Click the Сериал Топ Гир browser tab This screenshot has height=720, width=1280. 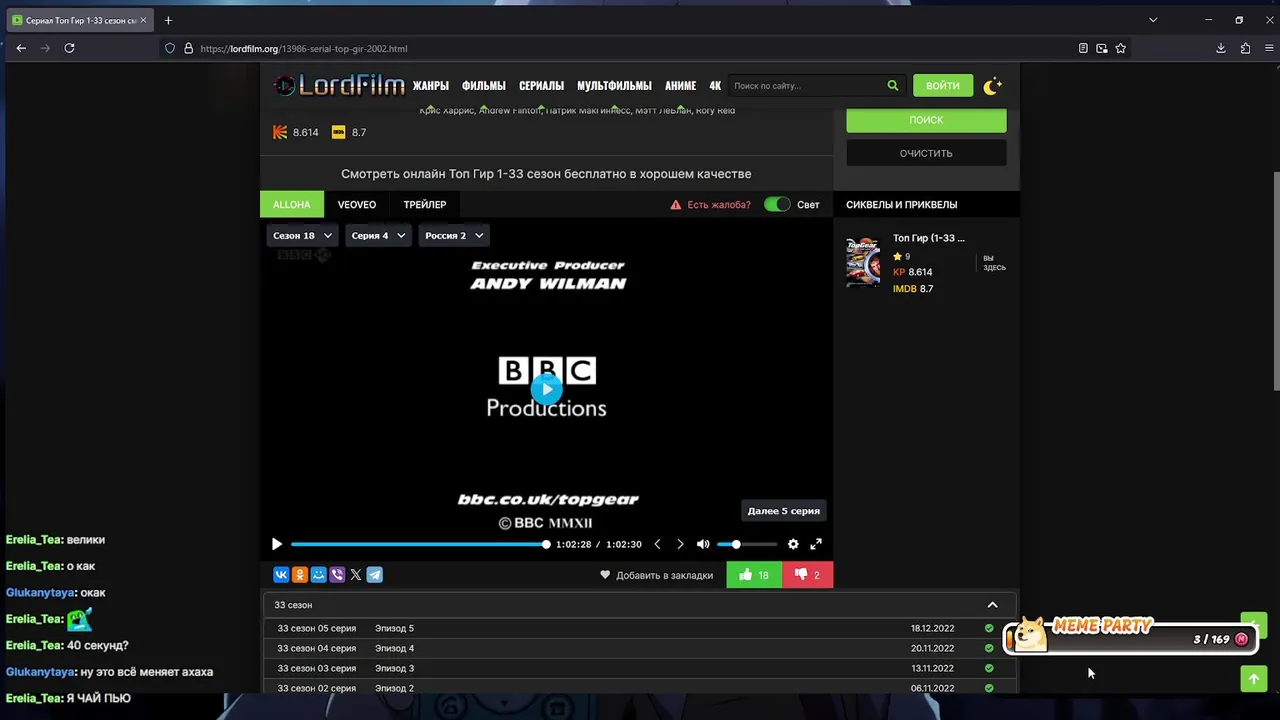pos(80,20)
